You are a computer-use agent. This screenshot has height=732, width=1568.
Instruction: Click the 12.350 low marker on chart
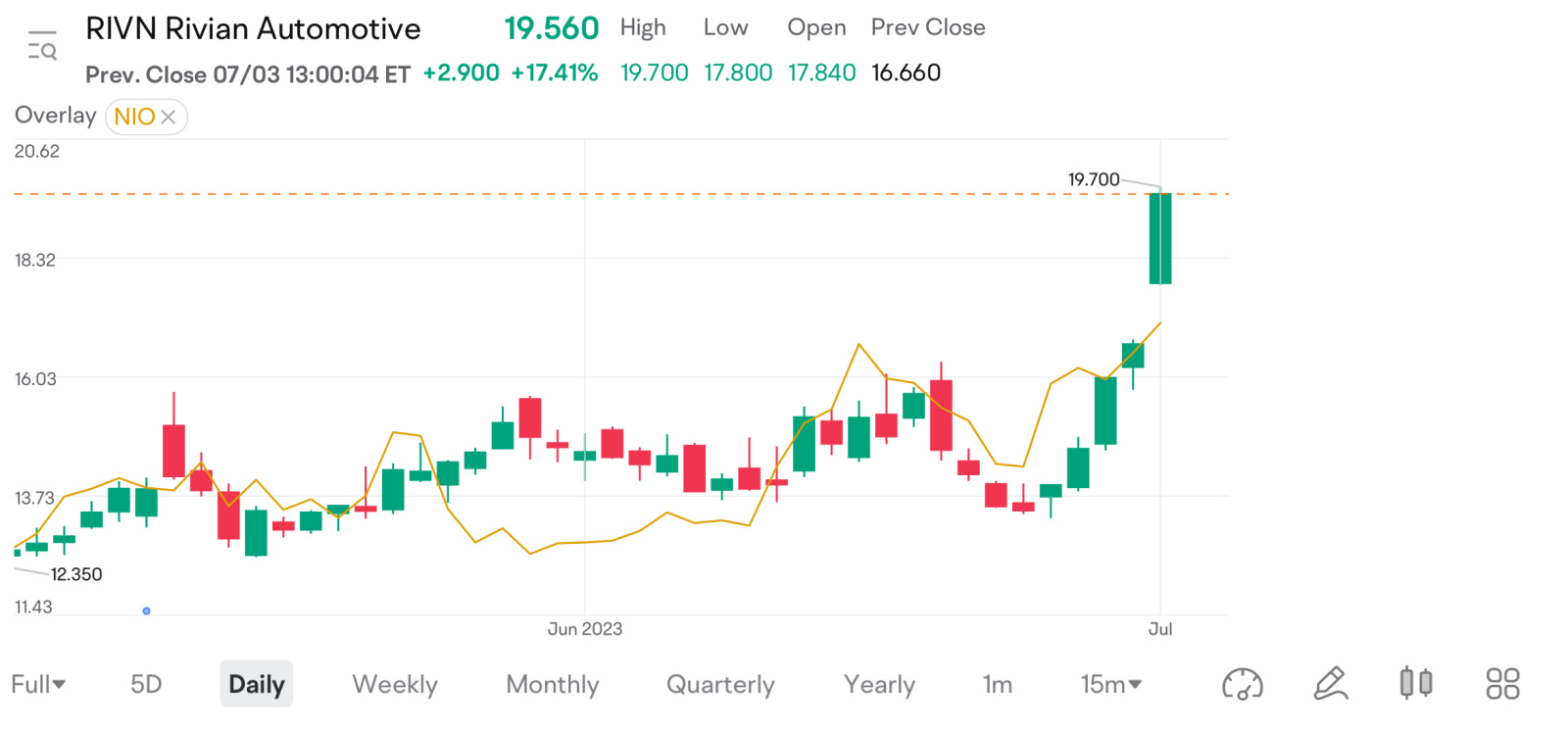(x=76, y=574)
